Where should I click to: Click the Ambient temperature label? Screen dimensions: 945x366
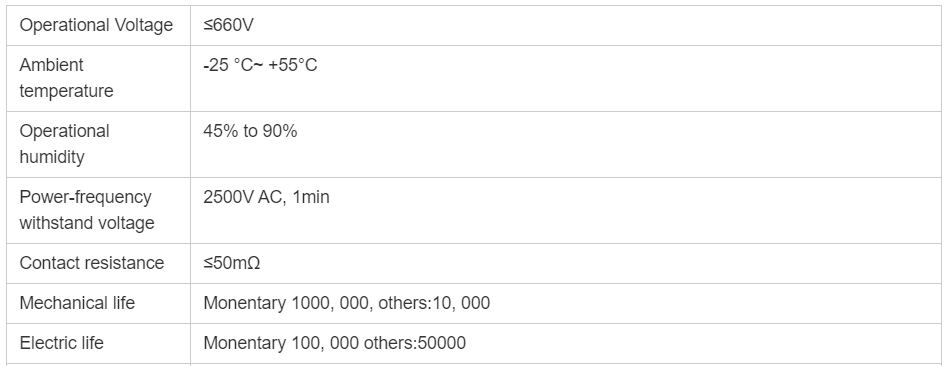66,78
